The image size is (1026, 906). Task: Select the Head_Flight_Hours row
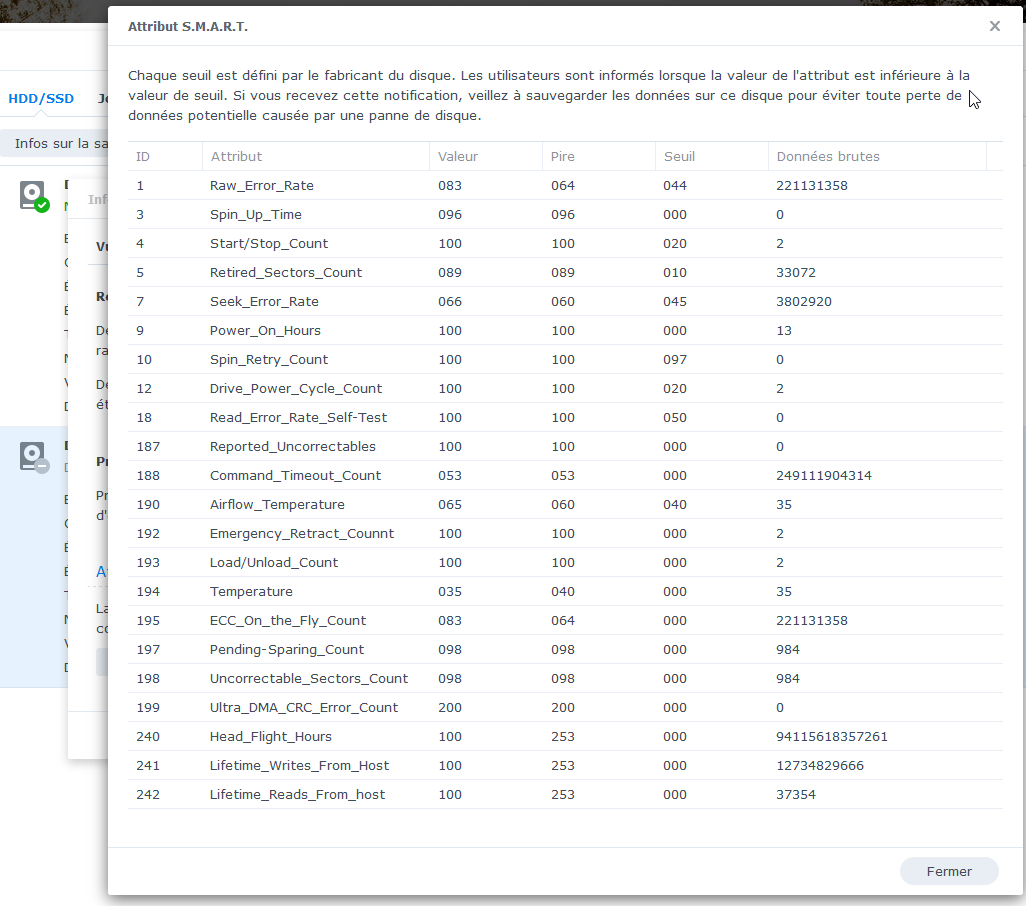(565, 737)
